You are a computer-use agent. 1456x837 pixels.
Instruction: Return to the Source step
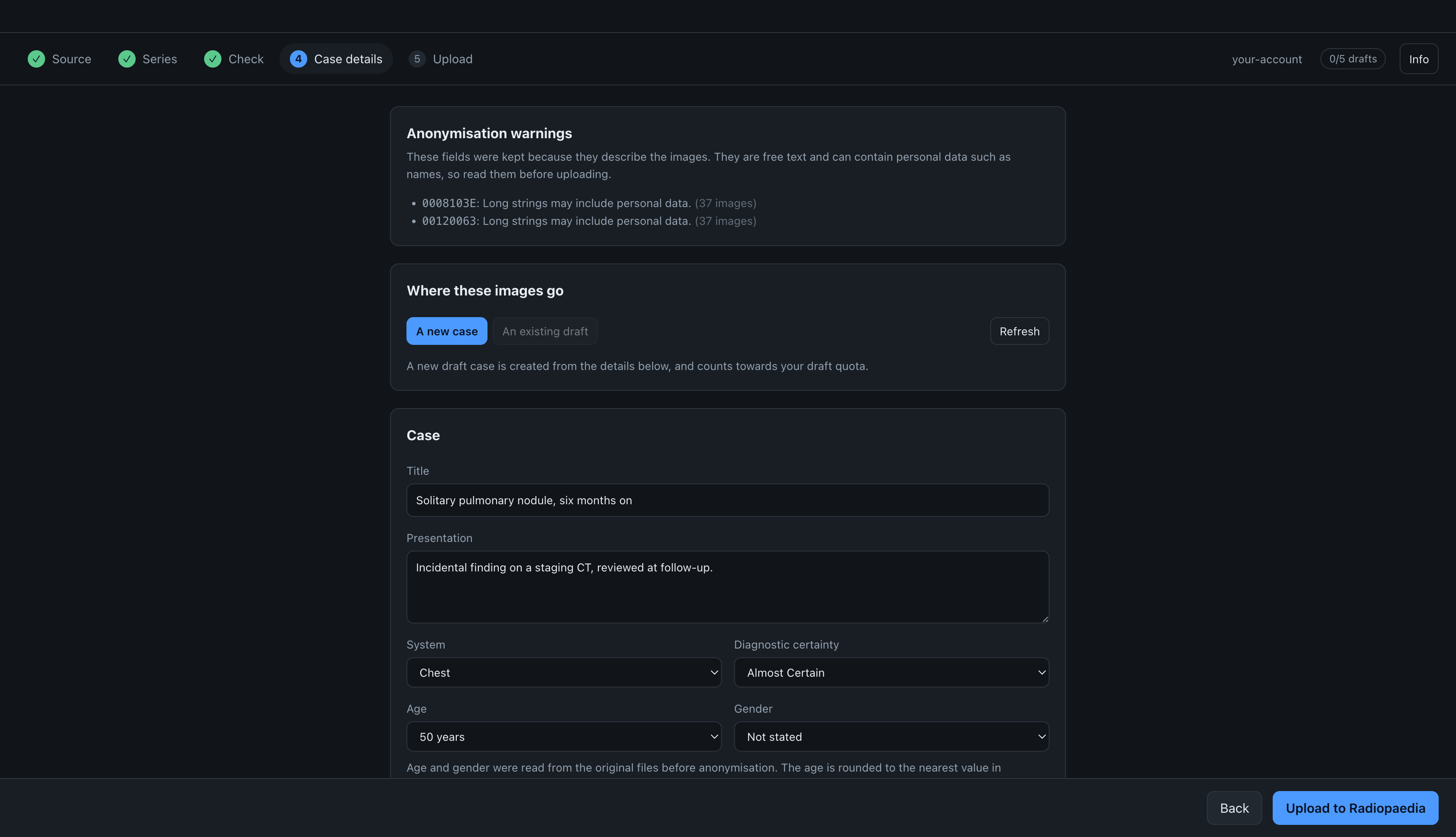click(x=59, y=58)
